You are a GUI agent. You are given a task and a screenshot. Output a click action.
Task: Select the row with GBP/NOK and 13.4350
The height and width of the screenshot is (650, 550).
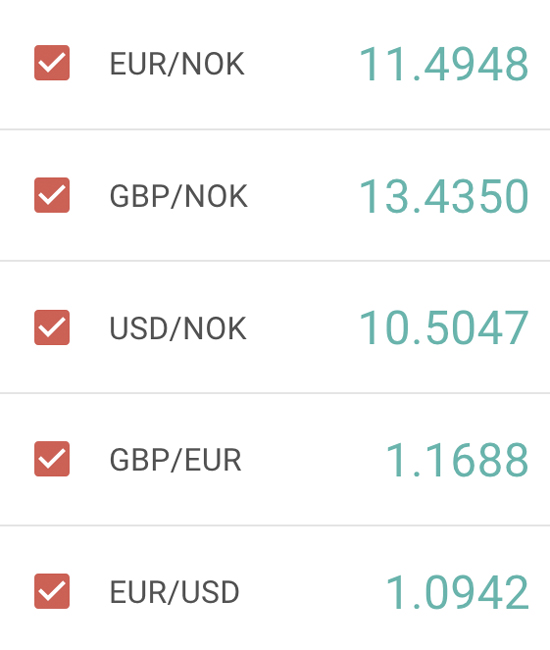pos(275,195)
